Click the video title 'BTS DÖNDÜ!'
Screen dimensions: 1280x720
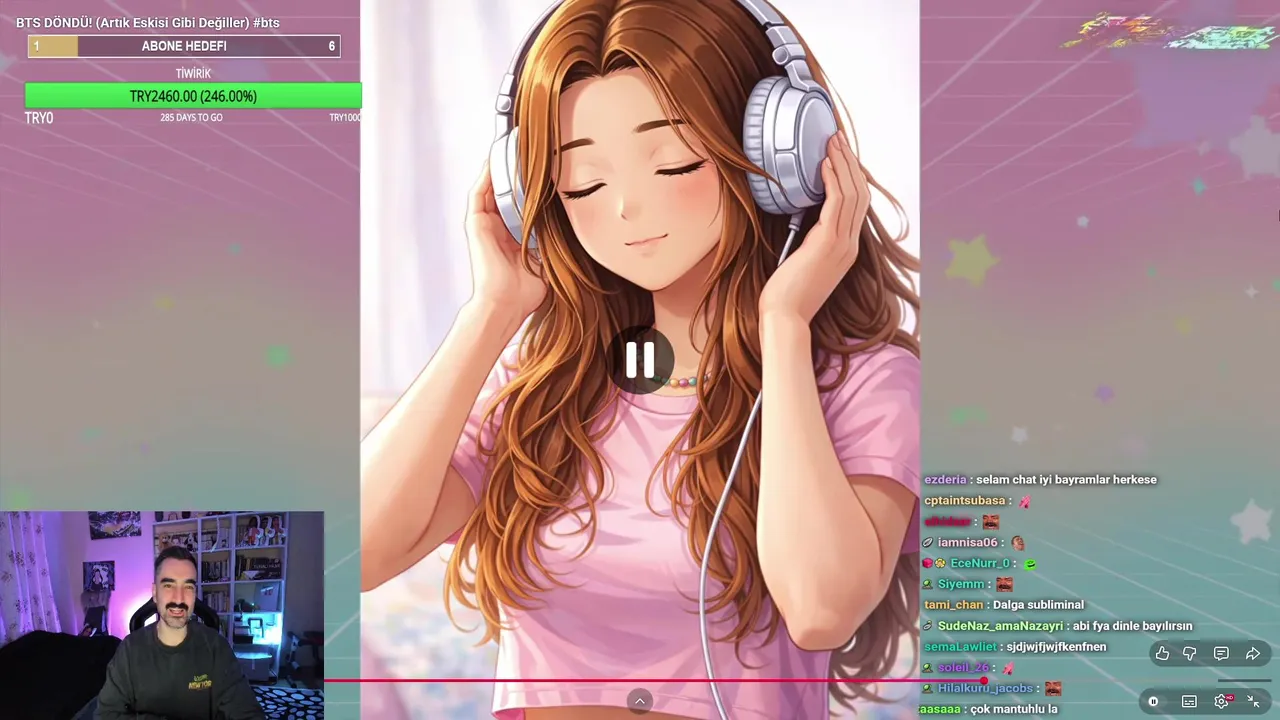tap(148, 22)
